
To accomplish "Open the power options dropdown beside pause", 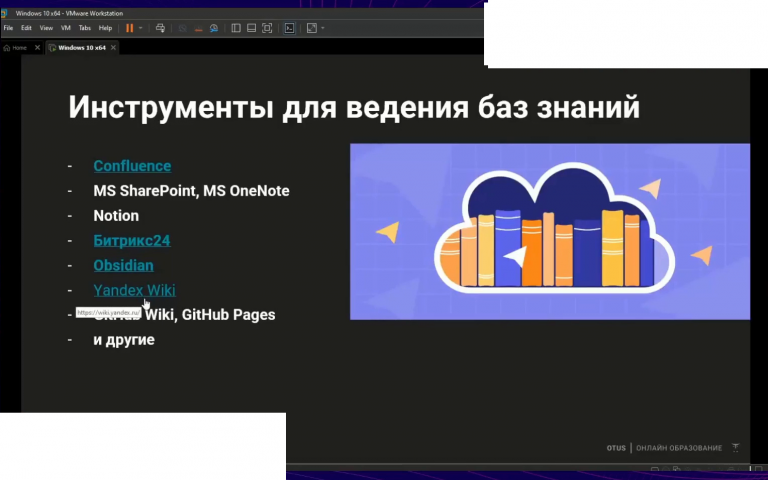I will [141, 28].
